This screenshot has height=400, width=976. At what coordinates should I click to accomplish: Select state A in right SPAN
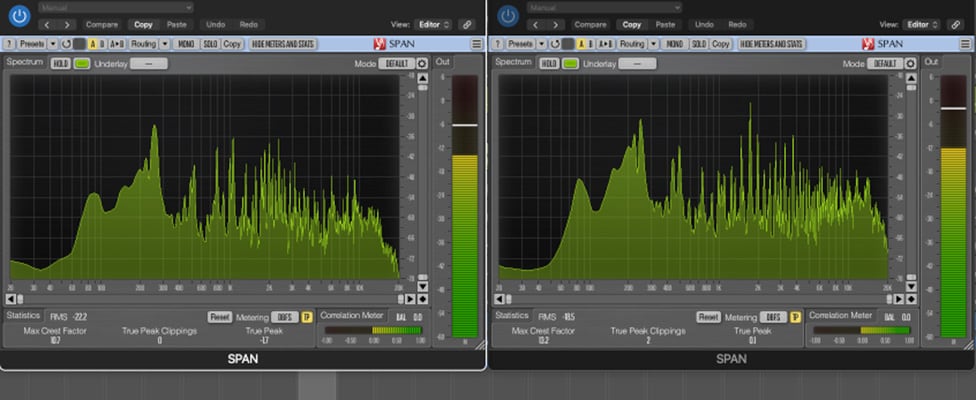(581, 44)
